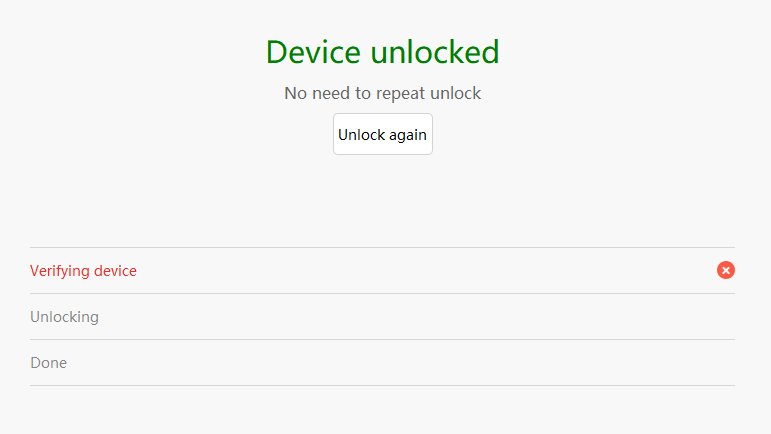Retry unlocking via Unlock again

point(383,134)
